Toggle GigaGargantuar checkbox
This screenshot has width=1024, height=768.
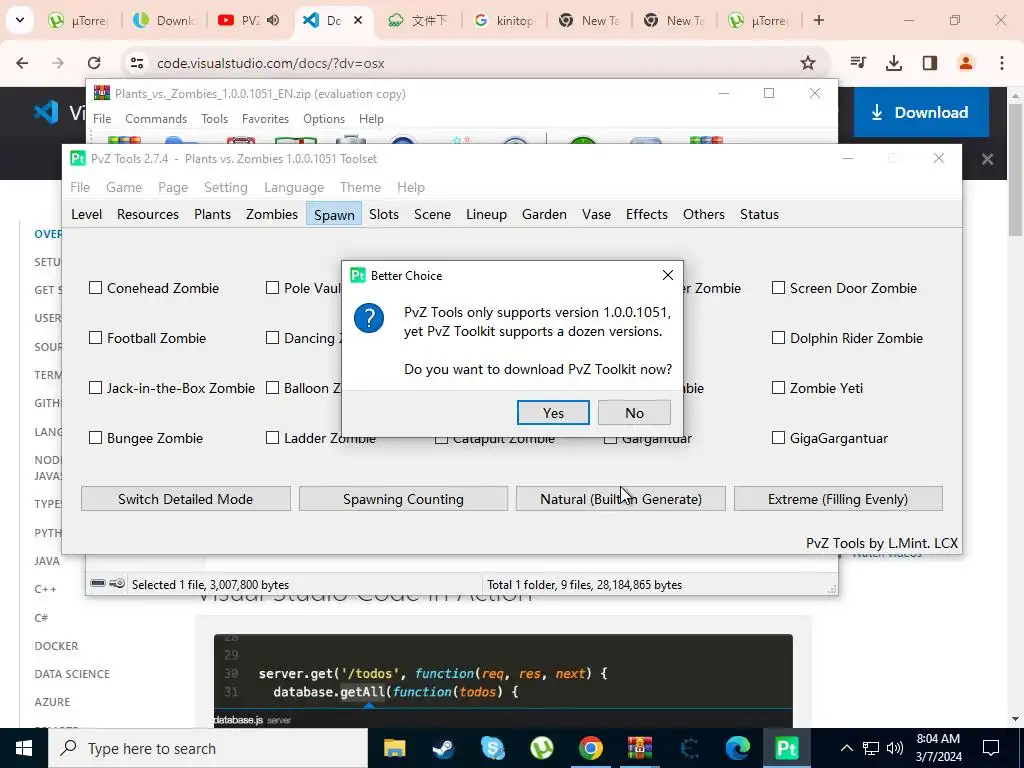click(778, 438)
